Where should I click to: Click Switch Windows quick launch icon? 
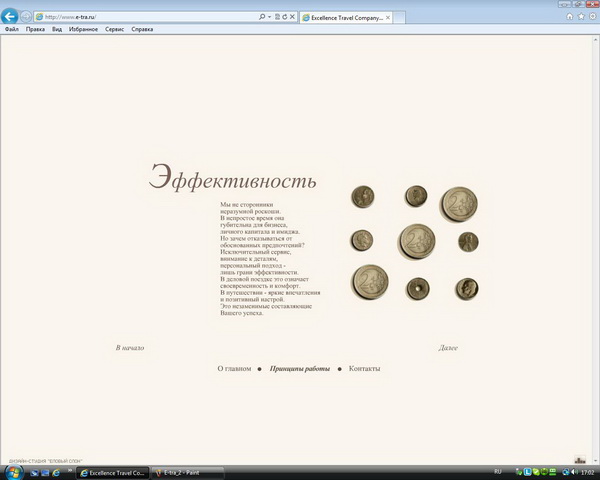tap(45, 473)
